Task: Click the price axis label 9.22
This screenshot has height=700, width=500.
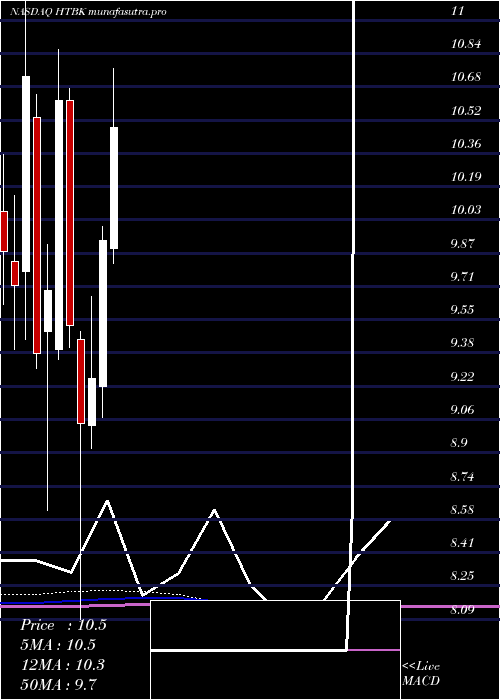Action: pos(462,376)
